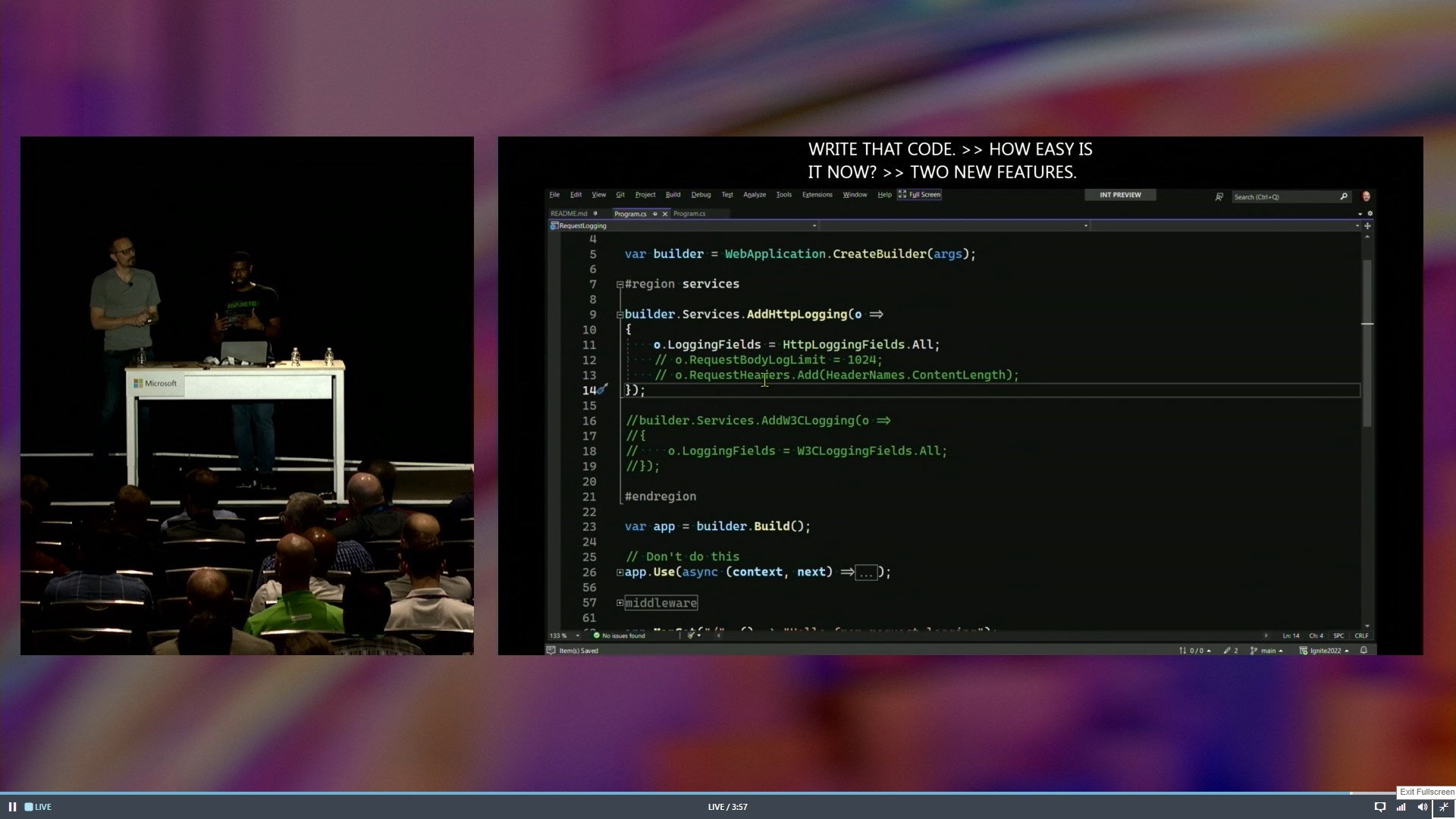The image size is (1456, 819).
Task: Click the INT PREVIEW badge
Action: coord(1120,195)
